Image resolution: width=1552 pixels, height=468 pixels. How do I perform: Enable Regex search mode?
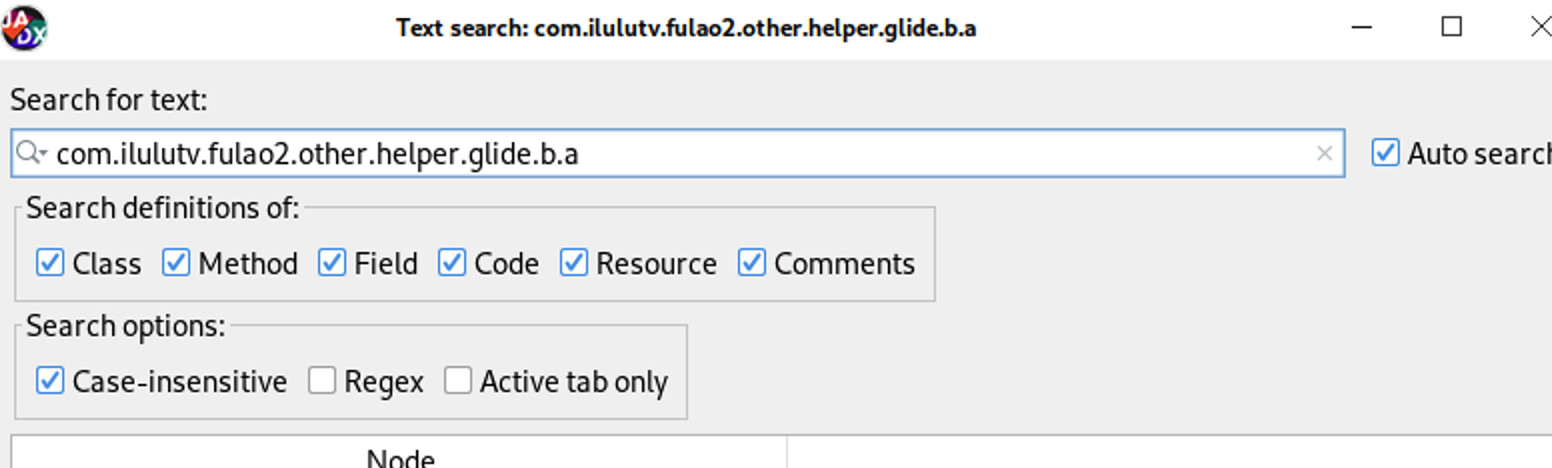(322, 381)
